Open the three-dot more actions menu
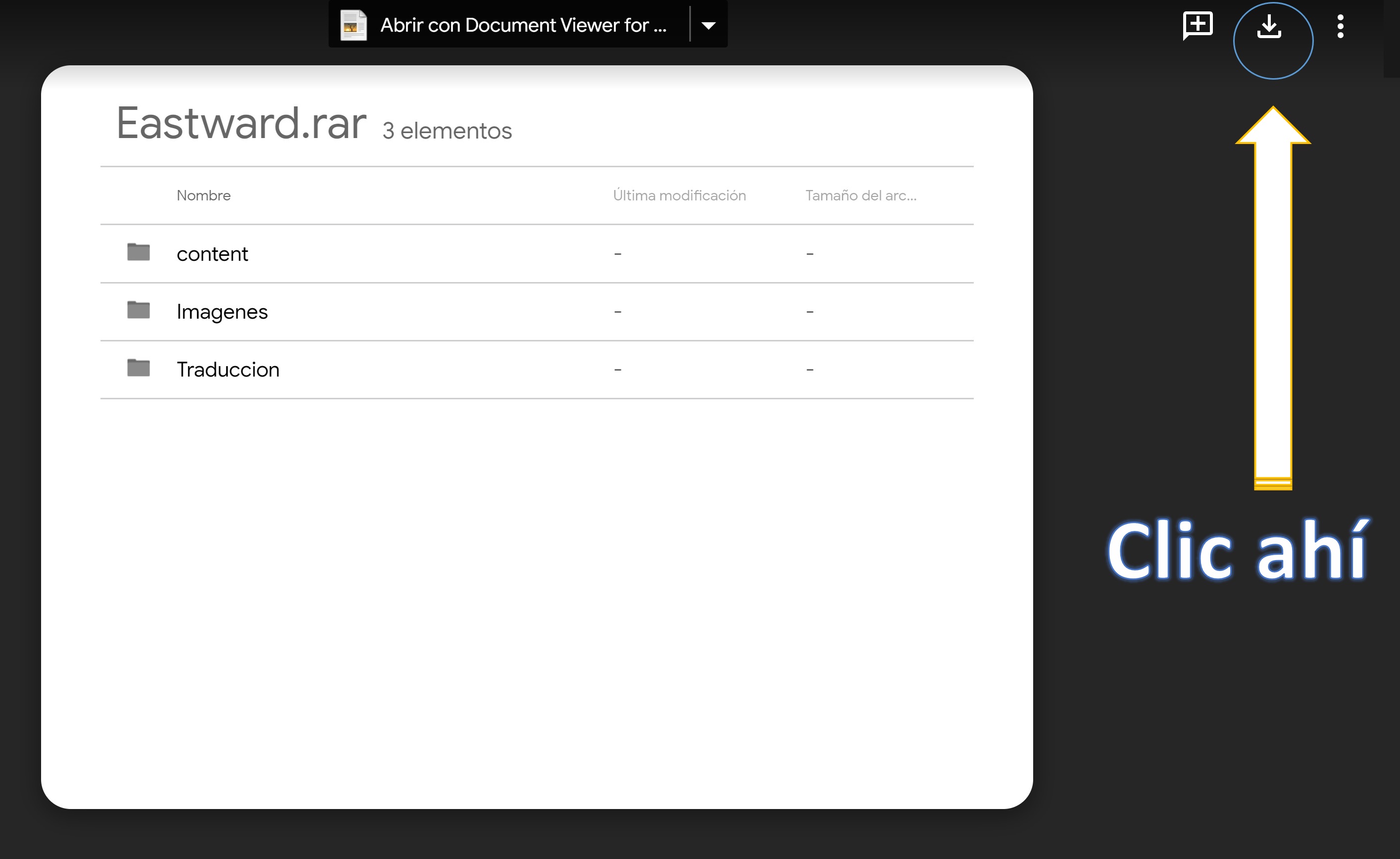This screenshot has width=1400, height=859. coord(1340,26)
